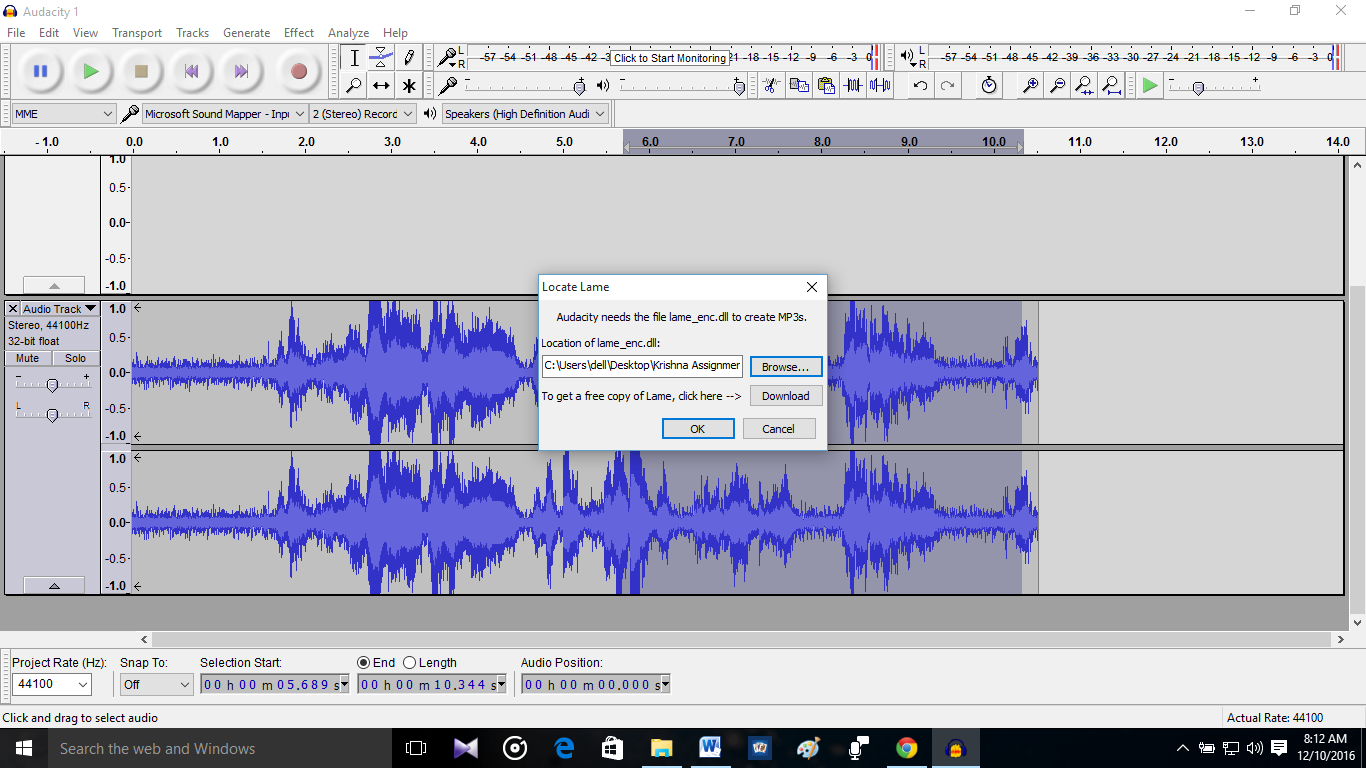Click the Copy toolbar icon
The image size is (1366, 768).
tap(798, 85)
